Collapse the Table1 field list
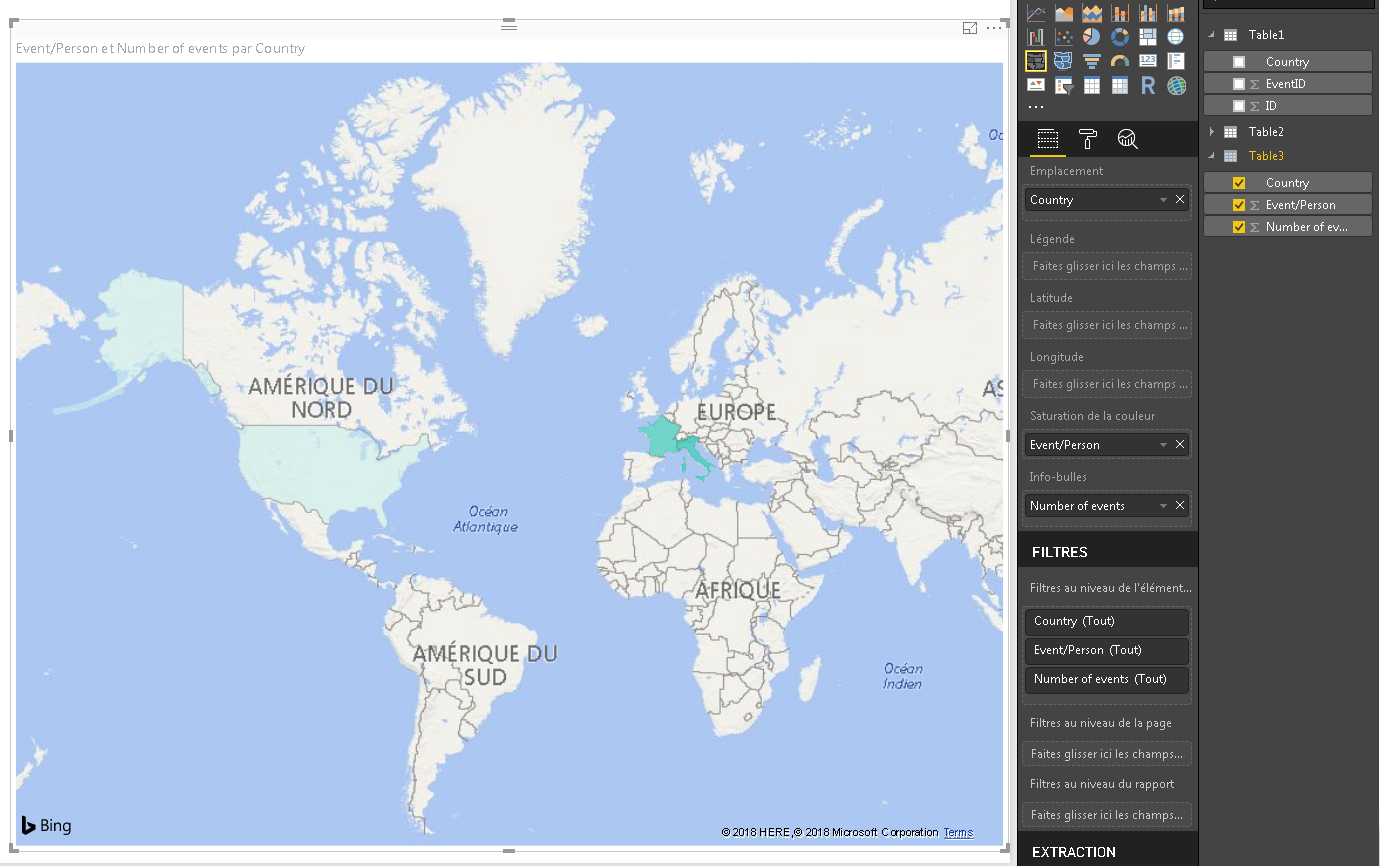 pyautogui.click(x=1212, y=35)
